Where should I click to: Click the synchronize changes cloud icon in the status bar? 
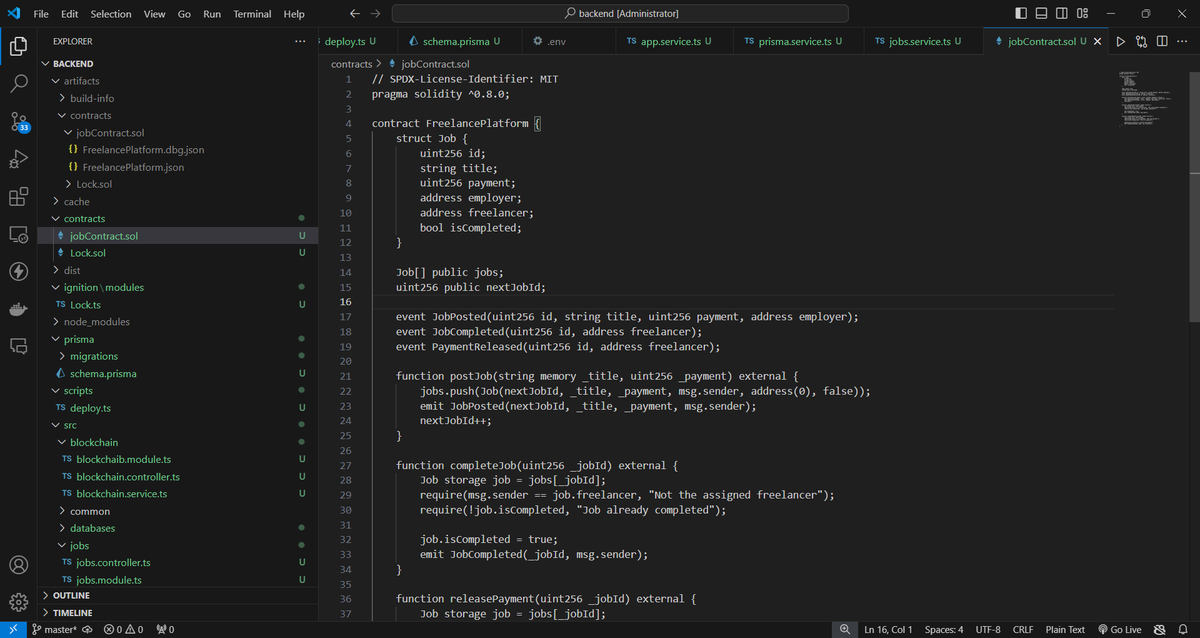(x=87, y=629)
